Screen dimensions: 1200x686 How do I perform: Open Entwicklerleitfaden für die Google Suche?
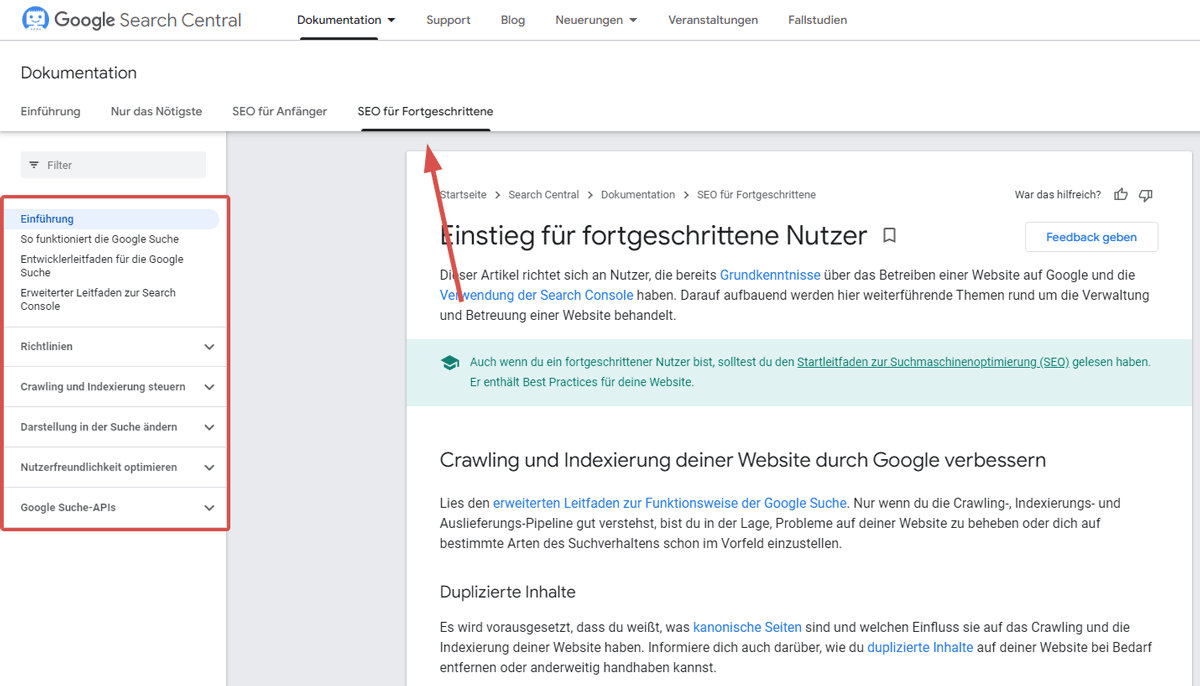(x=102, y=266)
